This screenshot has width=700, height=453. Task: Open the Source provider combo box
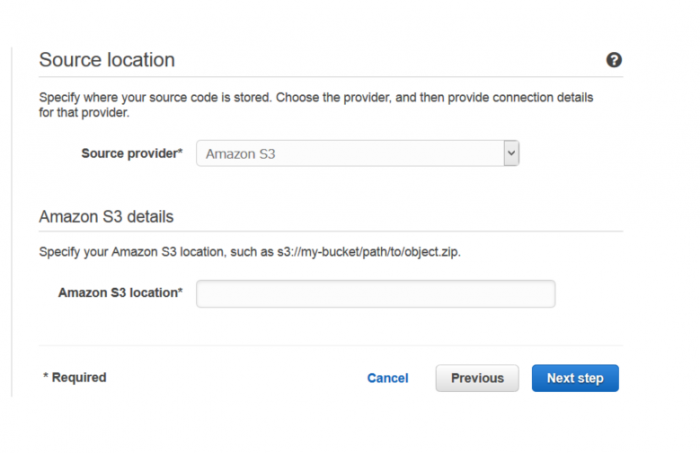[358, 153]
